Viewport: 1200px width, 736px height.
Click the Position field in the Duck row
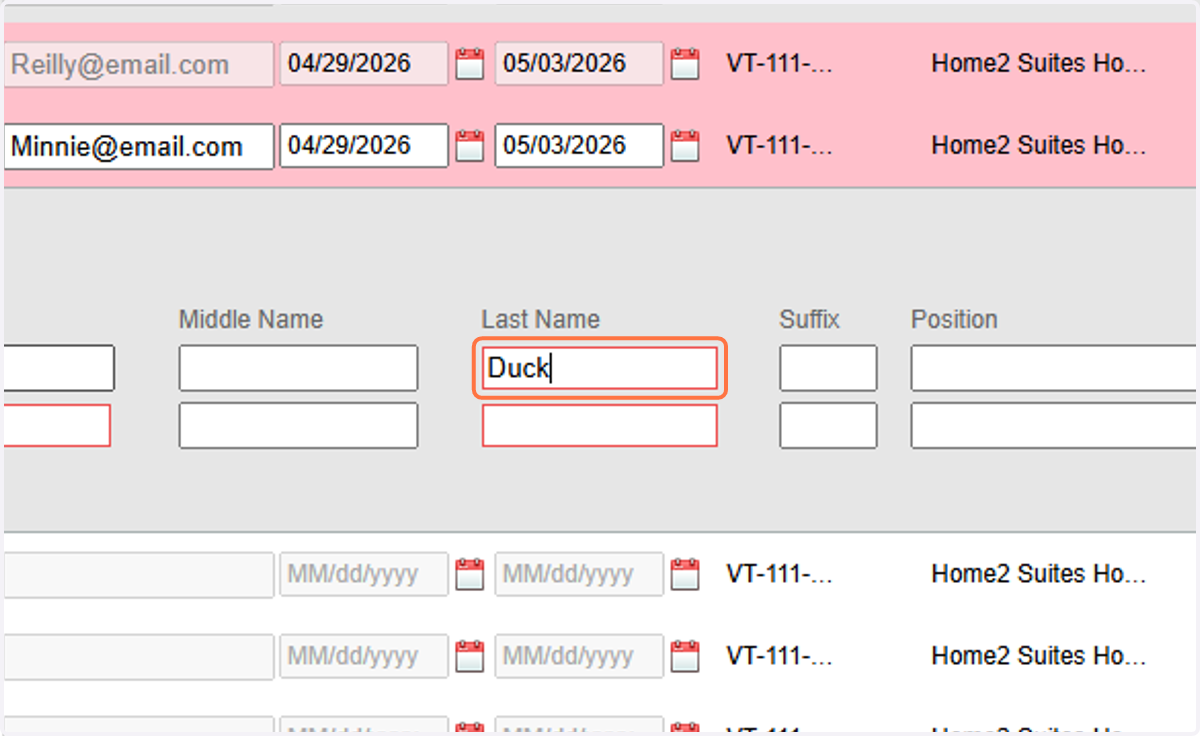pyautogui.click(x=1055, y=368)
